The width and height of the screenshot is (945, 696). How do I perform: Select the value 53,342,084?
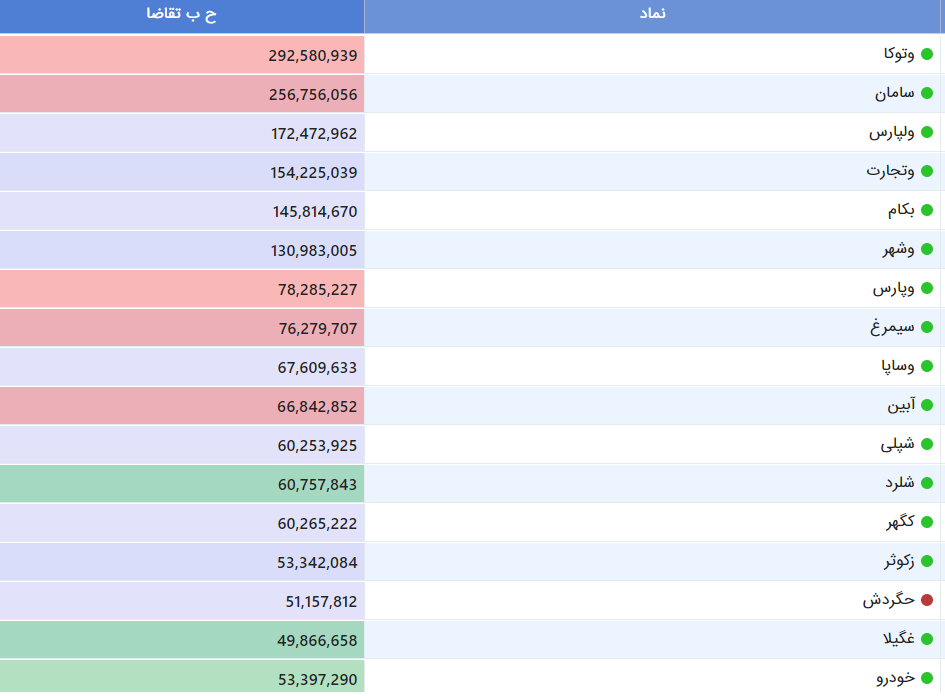tap(318, 562)
